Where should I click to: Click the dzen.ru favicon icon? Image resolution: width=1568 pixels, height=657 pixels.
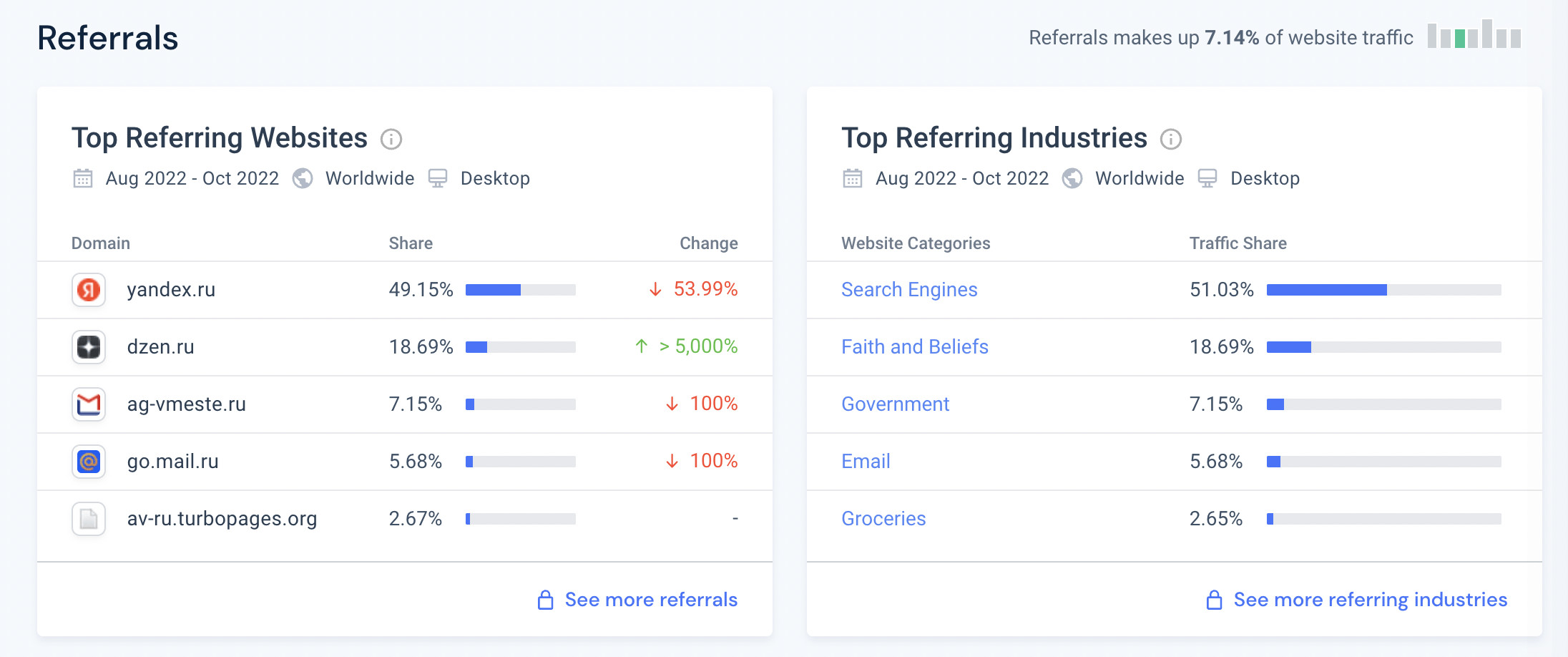89,347
